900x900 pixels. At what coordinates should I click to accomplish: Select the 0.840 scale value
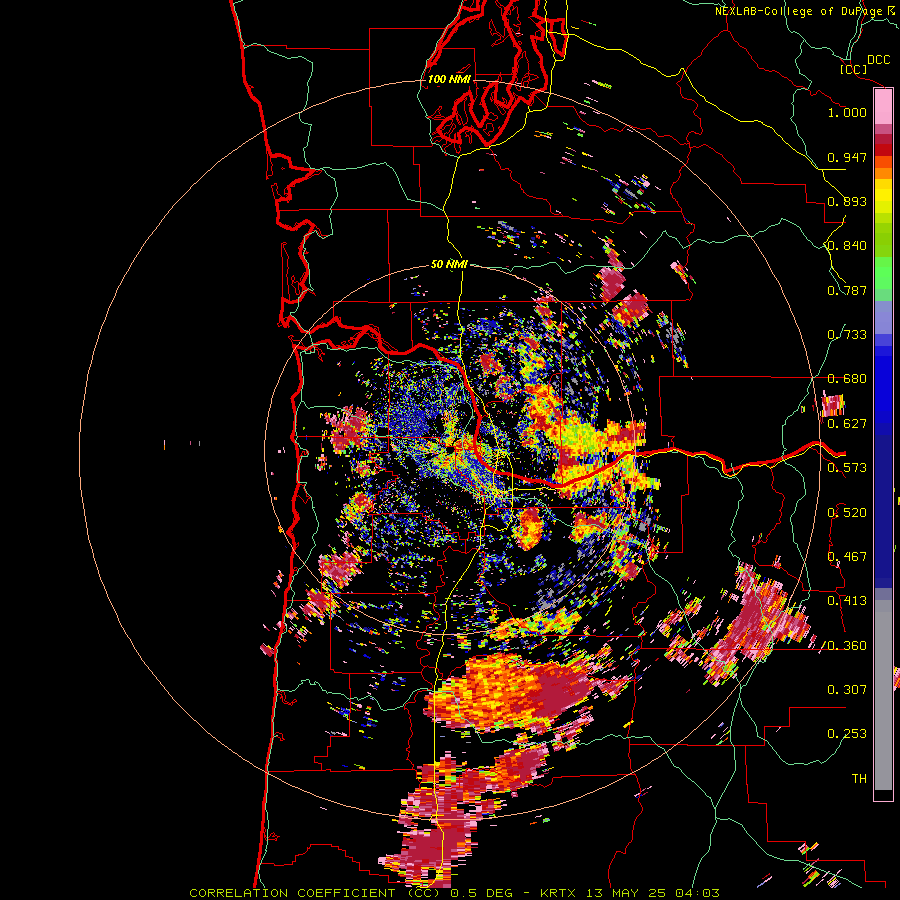coord(847,246)
